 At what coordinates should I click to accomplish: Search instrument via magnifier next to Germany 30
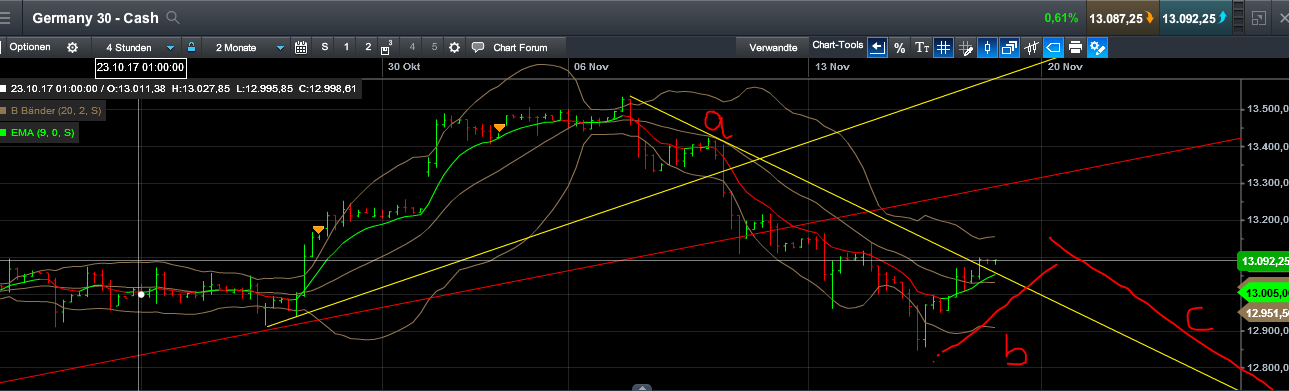(x=173, y=18)
